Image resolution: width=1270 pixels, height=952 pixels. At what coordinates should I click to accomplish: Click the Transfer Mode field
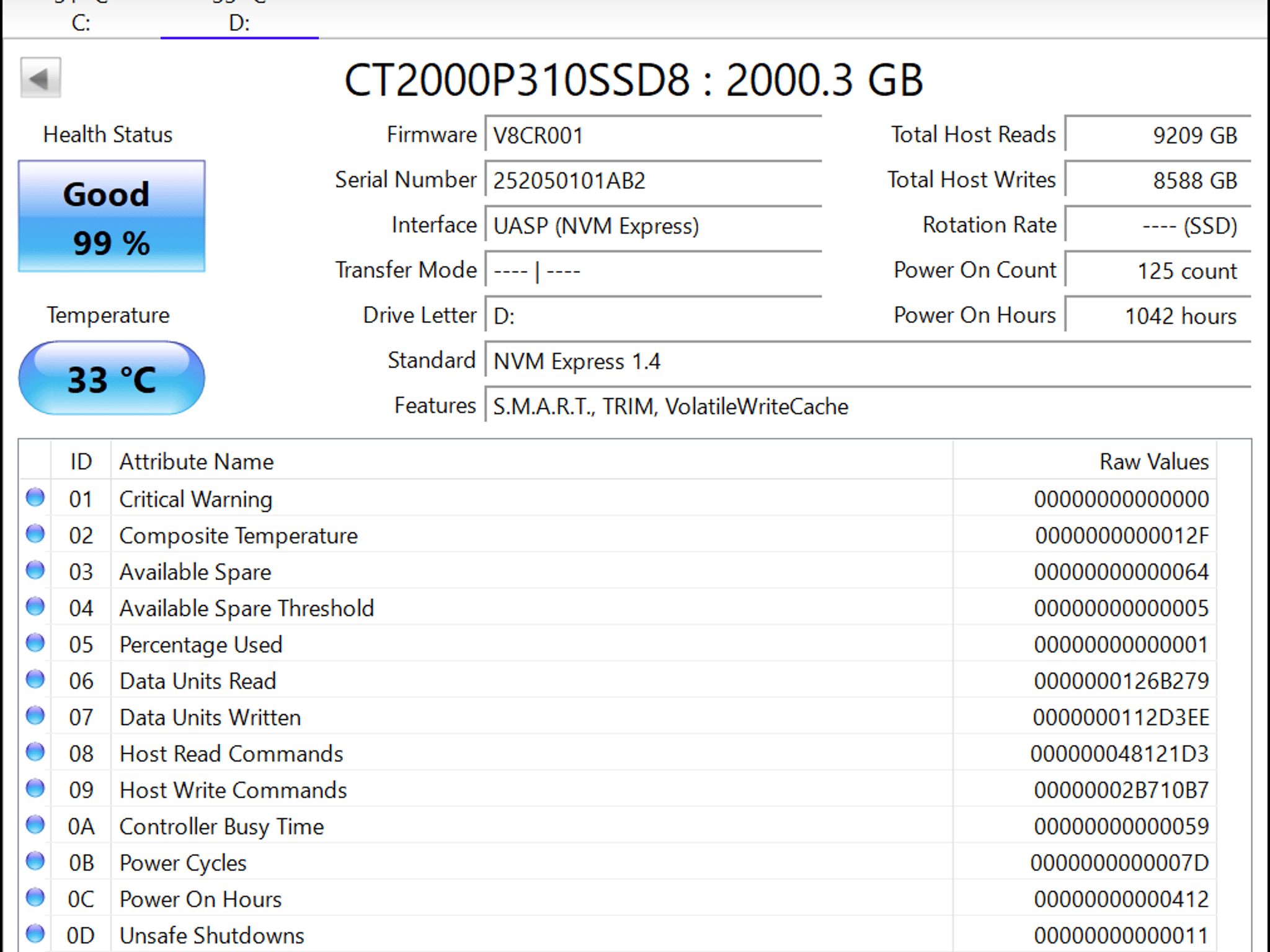pyautogui.click(x=654, y=270)
